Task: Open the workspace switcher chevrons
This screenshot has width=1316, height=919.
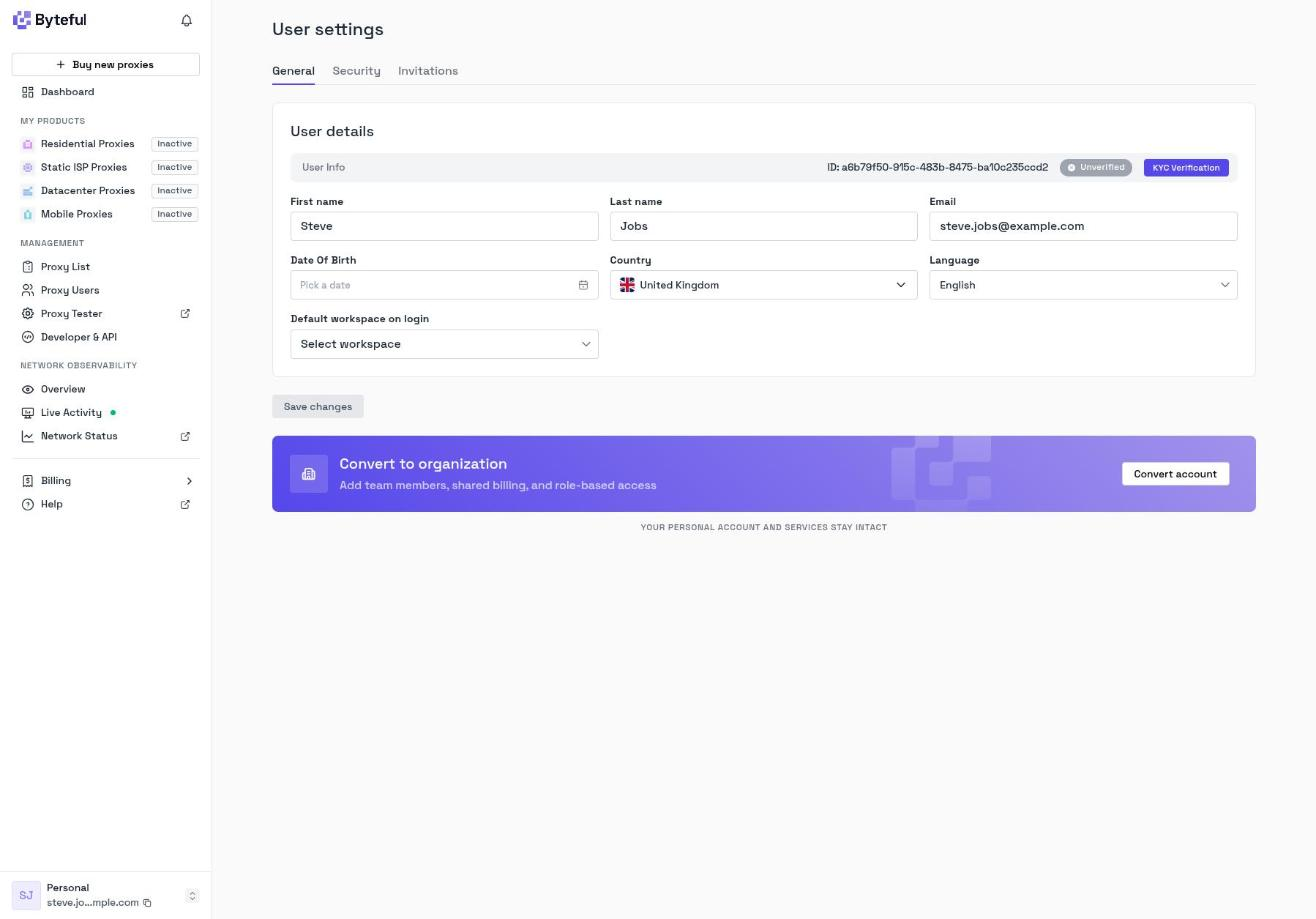Action: pos(192,896)
